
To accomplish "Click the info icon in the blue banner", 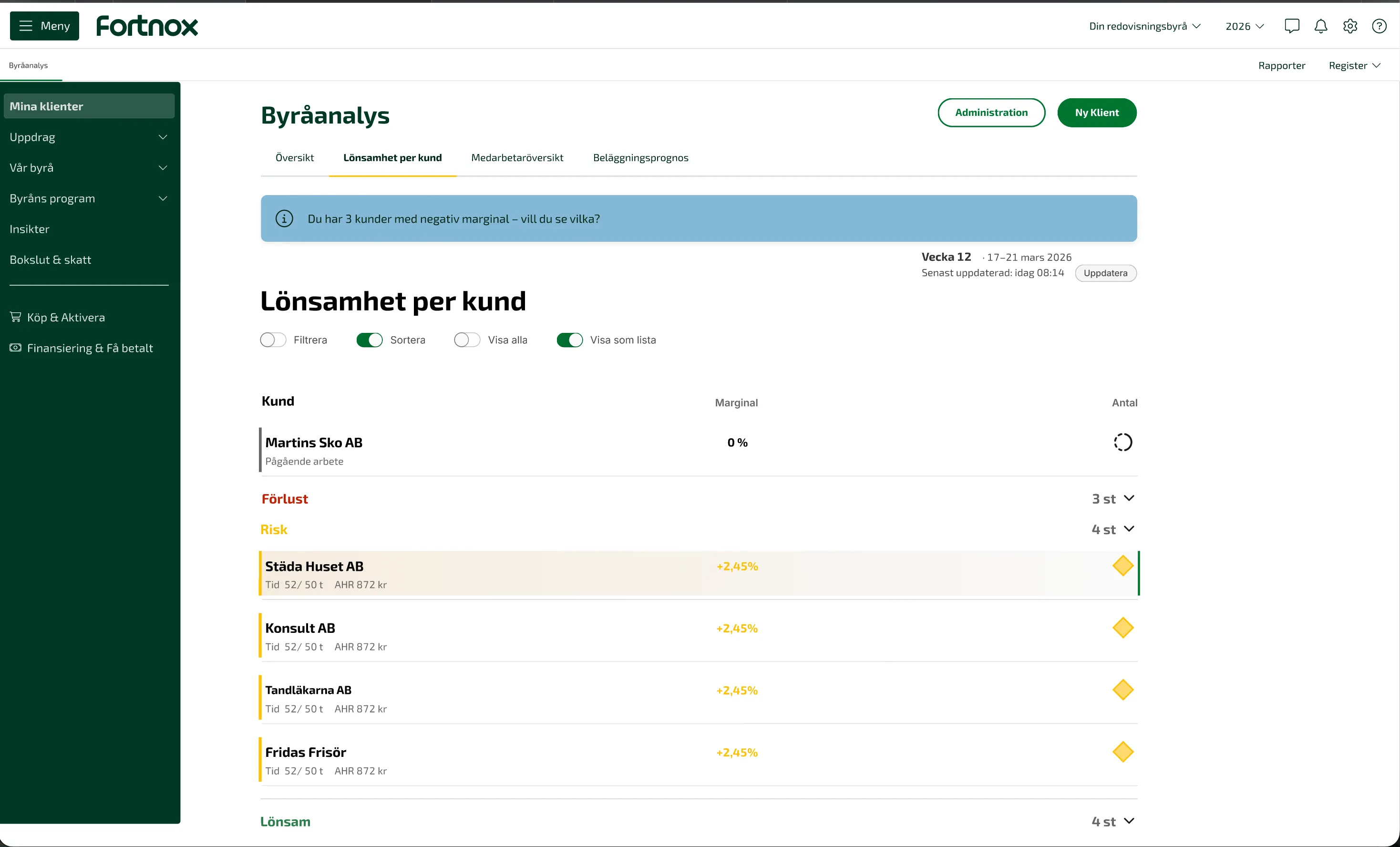I will 284,218.
